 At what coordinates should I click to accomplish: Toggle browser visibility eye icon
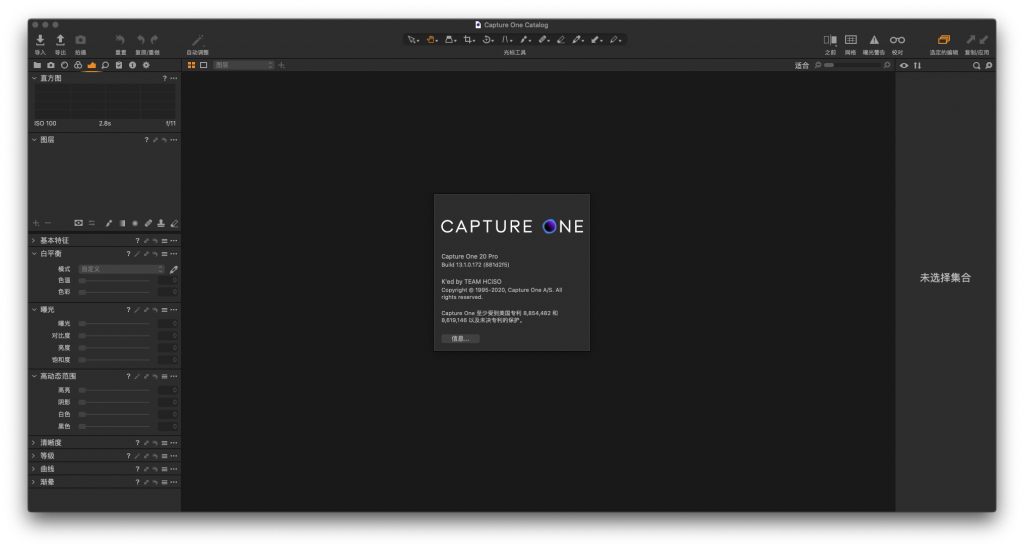[x=904, y=65]
